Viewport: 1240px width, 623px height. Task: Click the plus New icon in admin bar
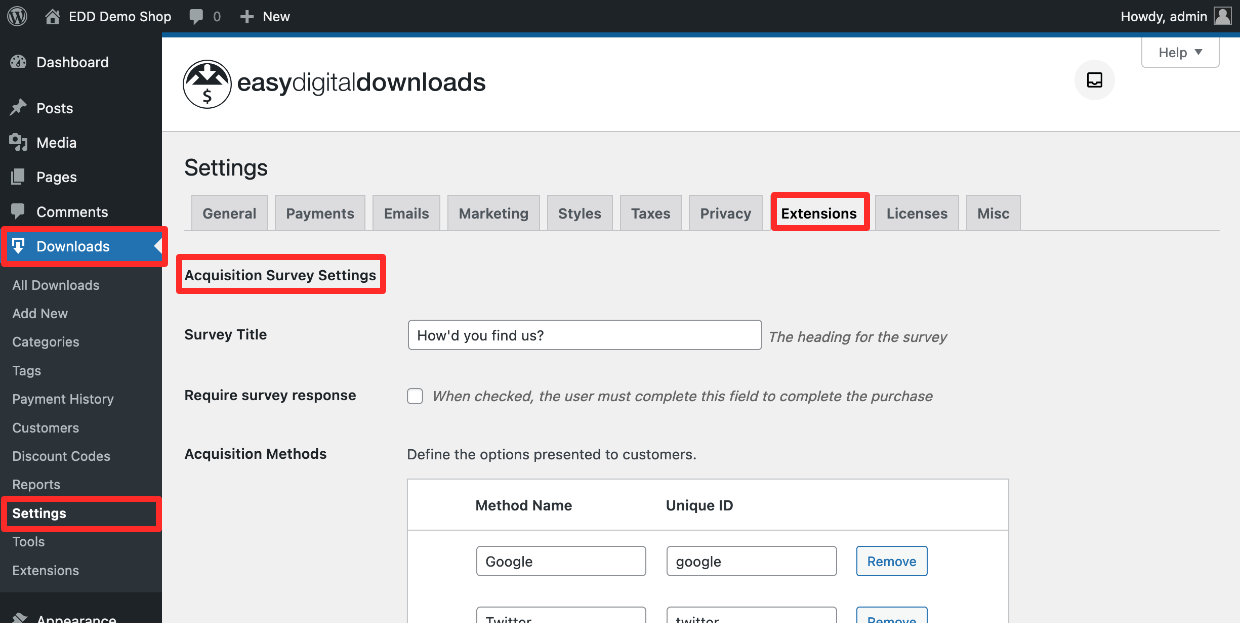tap(247, 17)
